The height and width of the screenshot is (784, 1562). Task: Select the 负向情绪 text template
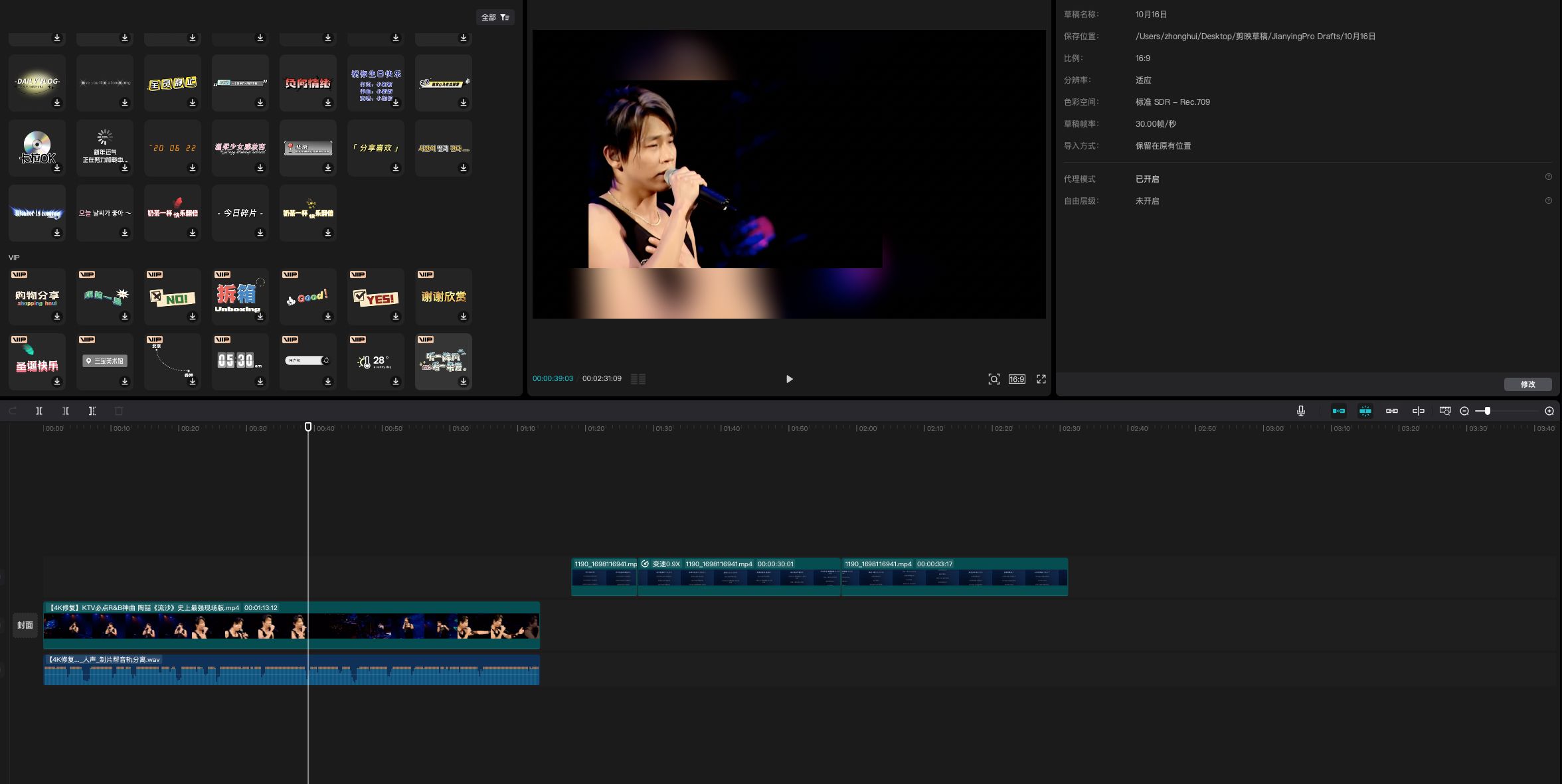click(x=308, y=82)
